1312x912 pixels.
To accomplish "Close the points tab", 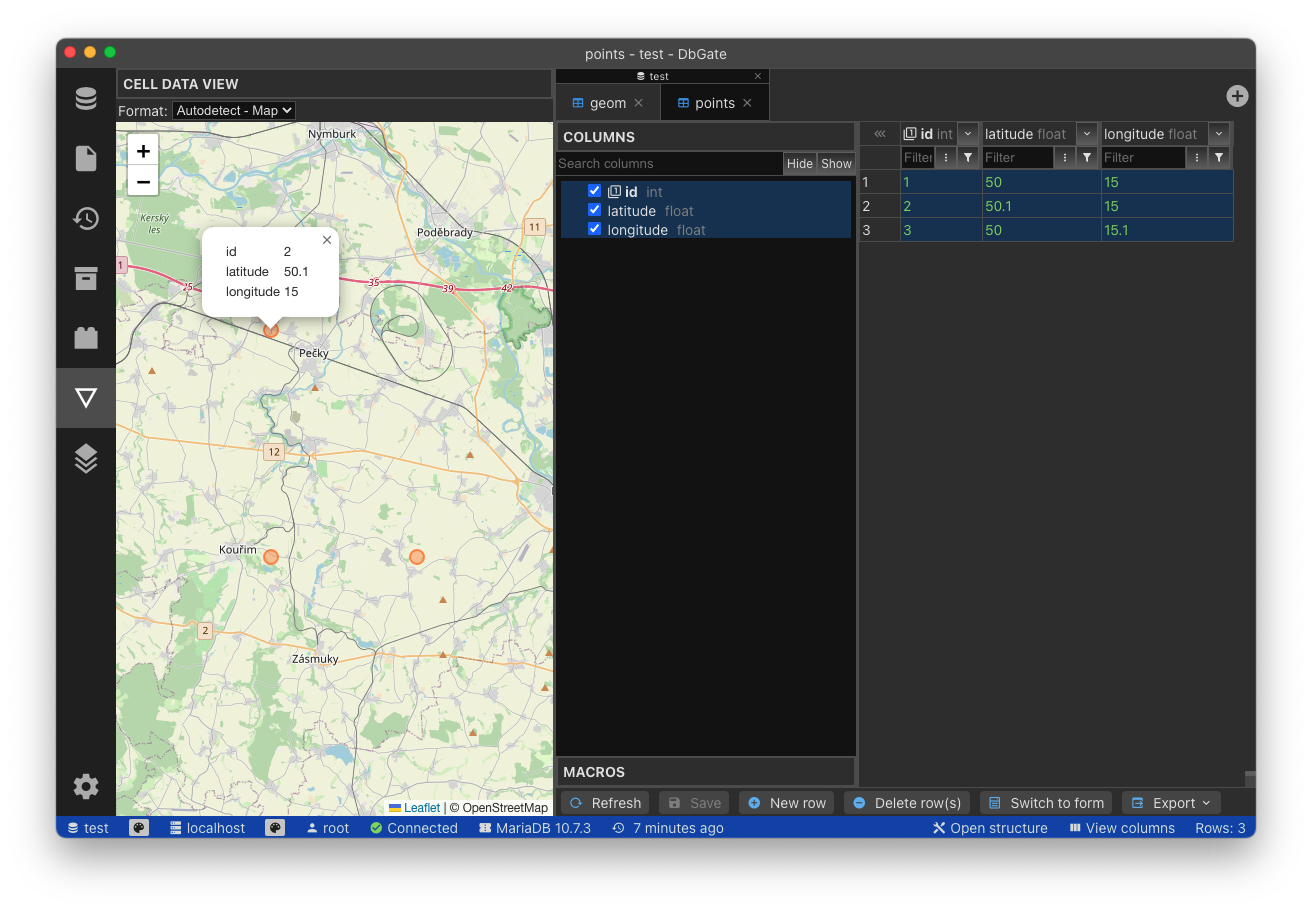I will (747, 103).
